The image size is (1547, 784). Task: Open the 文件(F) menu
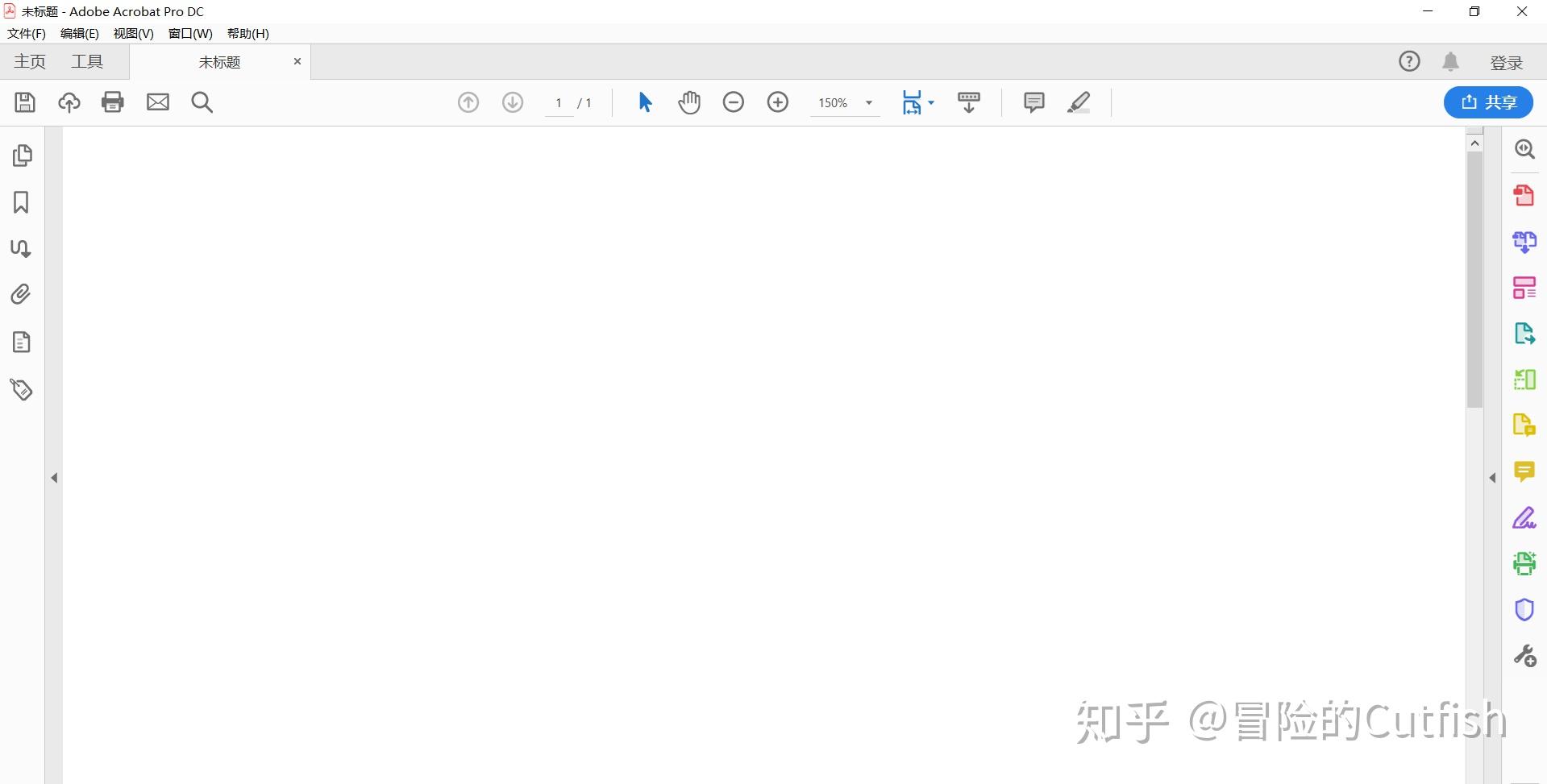point(27,33)
